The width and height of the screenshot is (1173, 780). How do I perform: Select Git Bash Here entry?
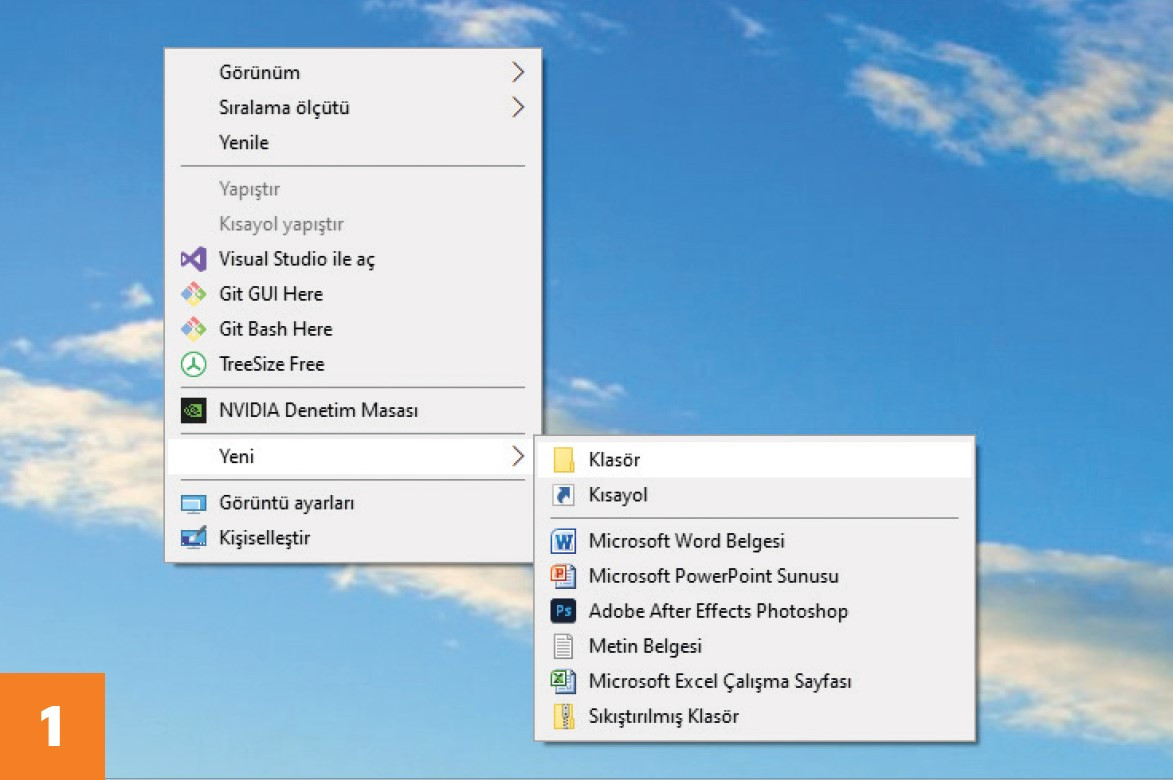coord(353,329)
